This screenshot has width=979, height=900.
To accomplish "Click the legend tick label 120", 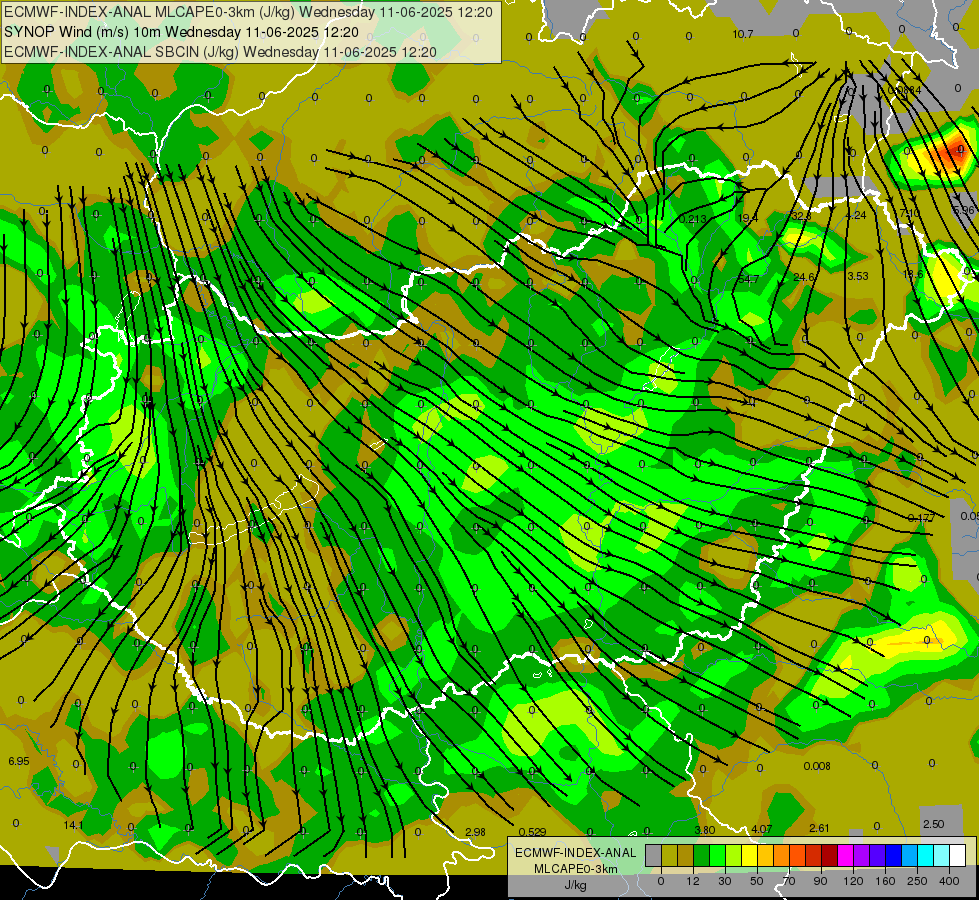I will (854, 881).
